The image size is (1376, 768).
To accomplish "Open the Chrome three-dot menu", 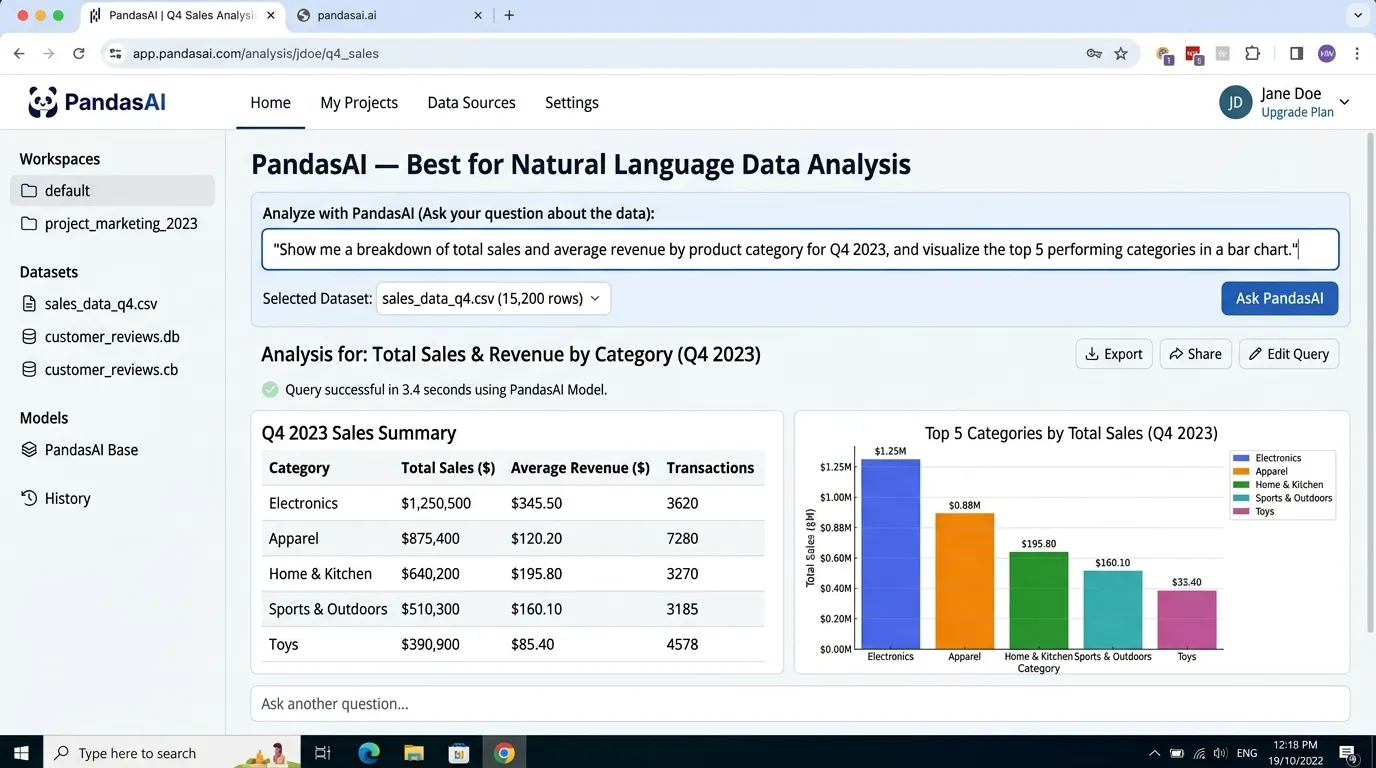I will pyautogui.click(x=1357, y=53).
